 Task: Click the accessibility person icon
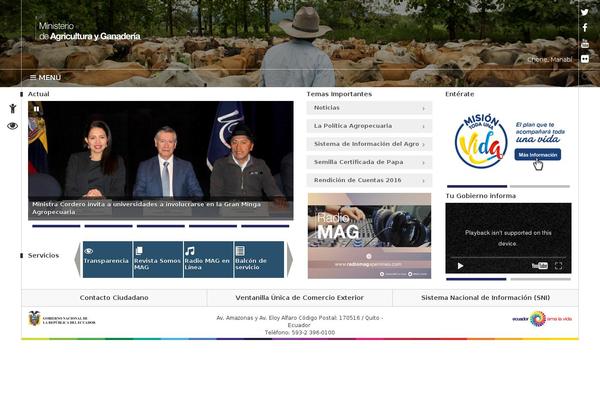[x=13, y=108]
